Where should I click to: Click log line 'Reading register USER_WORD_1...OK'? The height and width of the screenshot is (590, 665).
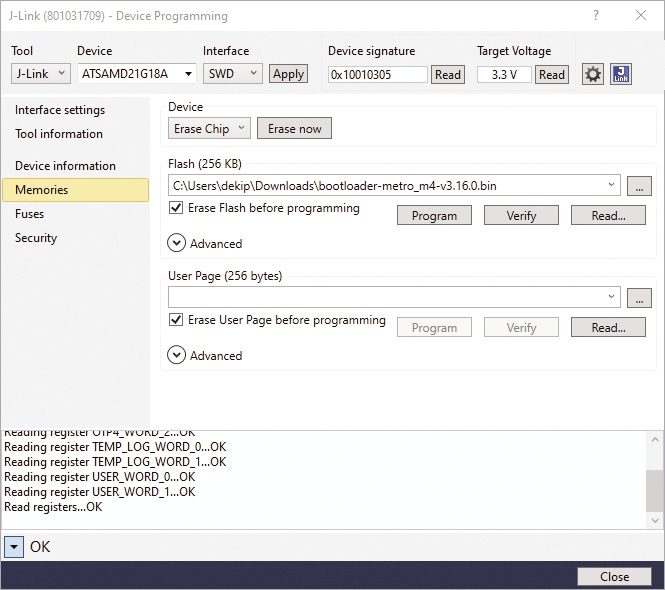point(100,492)
